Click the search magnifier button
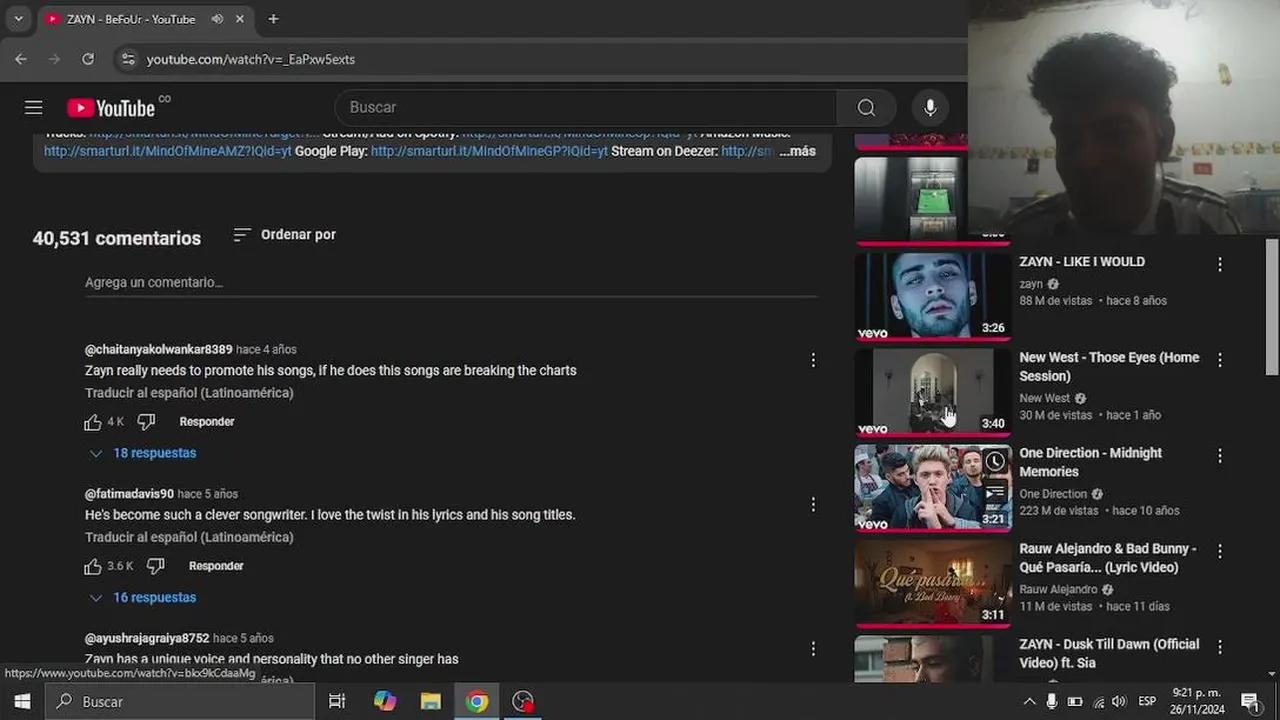Screen dimensions: 1280x720 pyautogui.click(x=866, y=108)
